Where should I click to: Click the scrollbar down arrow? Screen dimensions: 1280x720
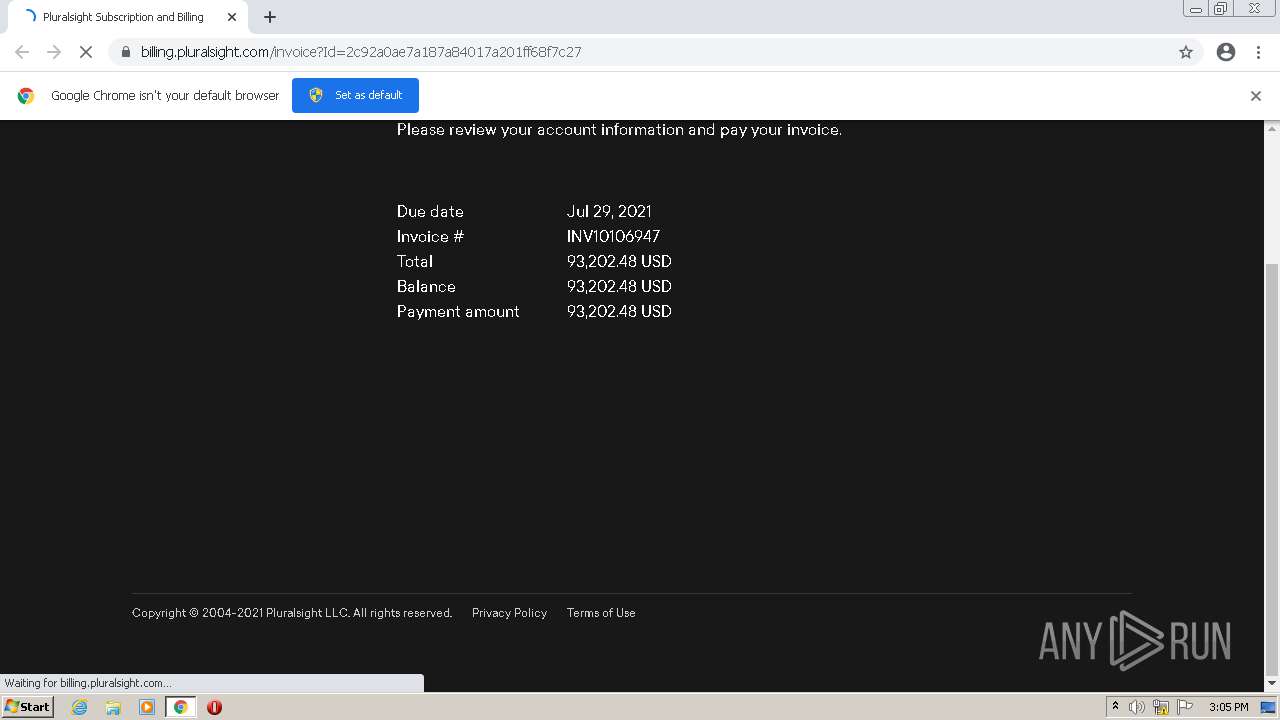pos(1272,684)
